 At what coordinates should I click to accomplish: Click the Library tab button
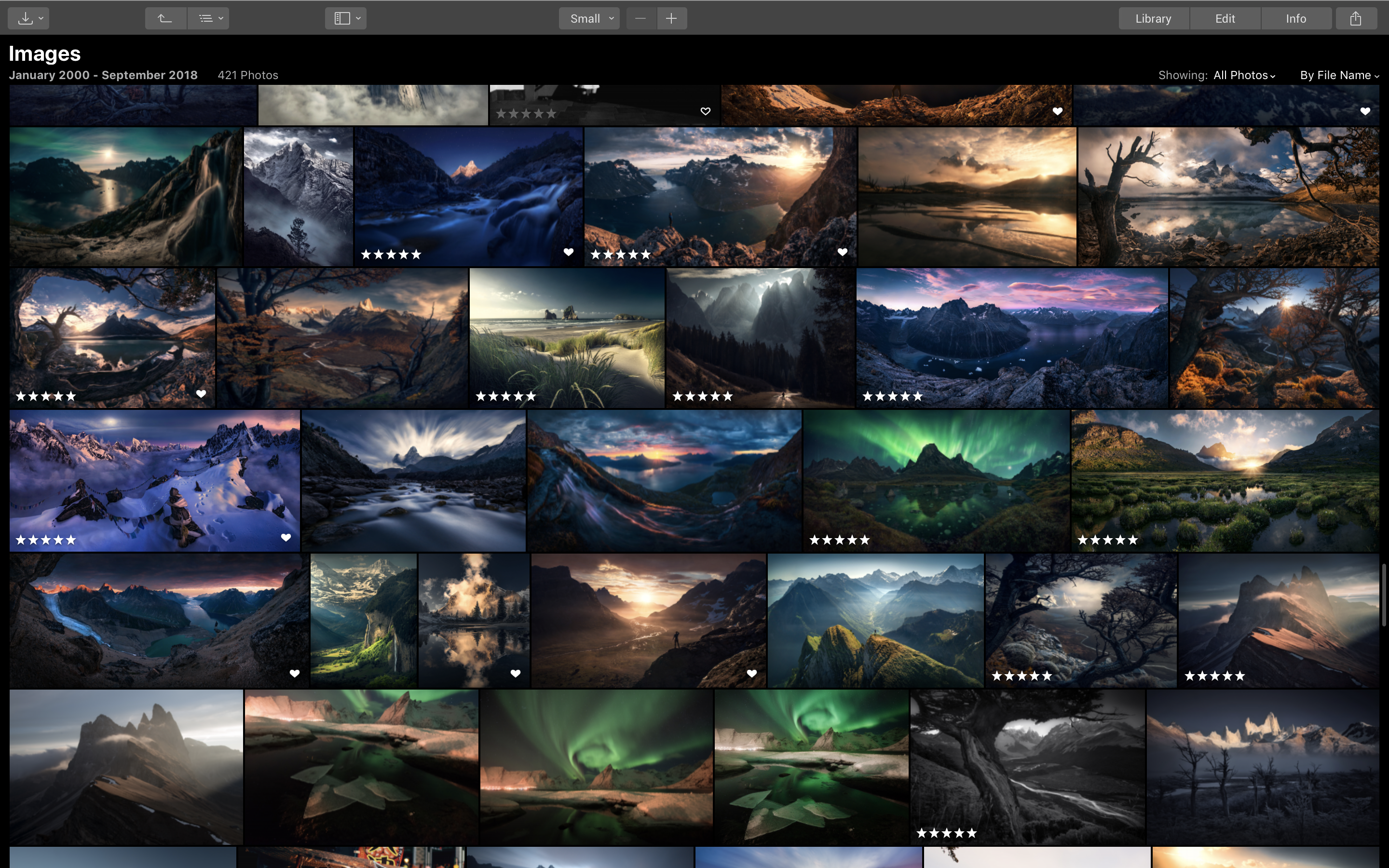[1153, 18]
